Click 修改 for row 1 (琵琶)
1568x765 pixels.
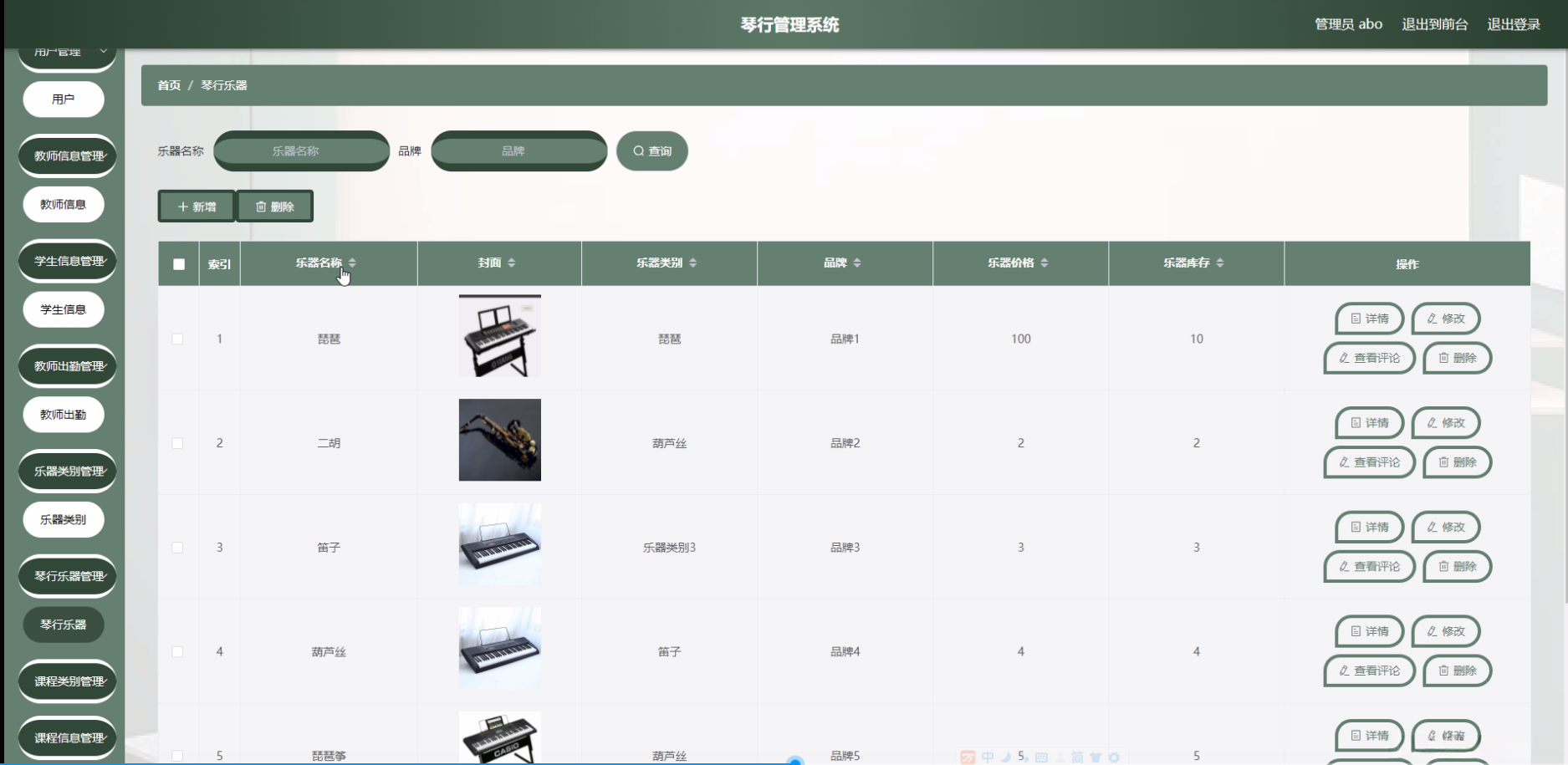coord(1446,319)
